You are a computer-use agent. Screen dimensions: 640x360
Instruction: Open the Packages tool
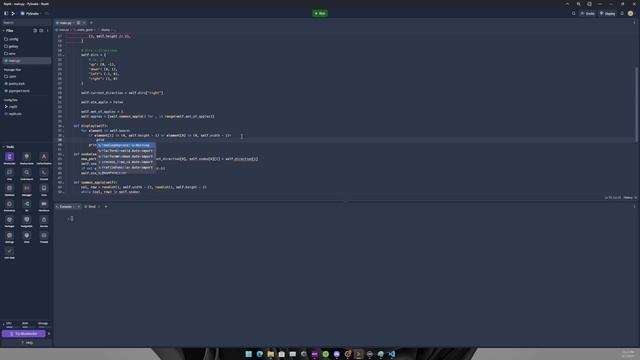[9, 222]
